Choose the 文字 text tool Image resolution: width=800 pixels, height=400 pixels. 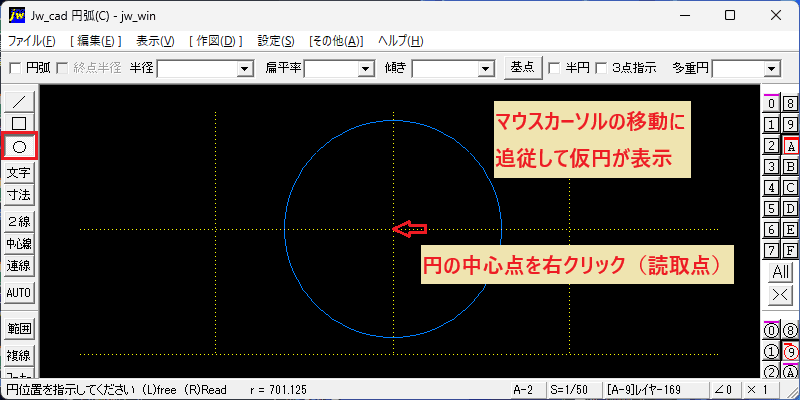(x=19, y=173)
